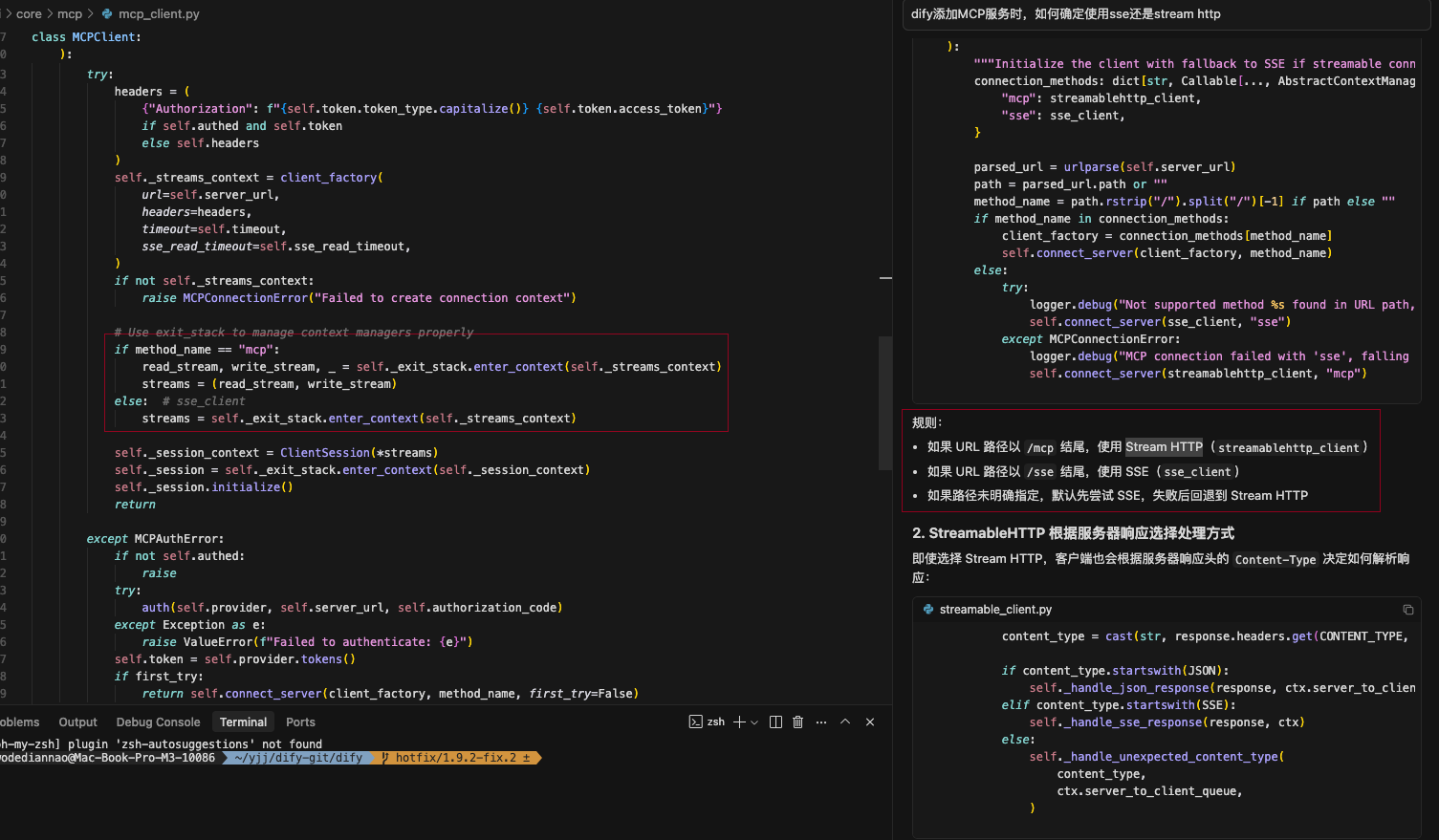
Task: Click '_handle_unexpected_content_type' code line
Action: click(1157, 757)
